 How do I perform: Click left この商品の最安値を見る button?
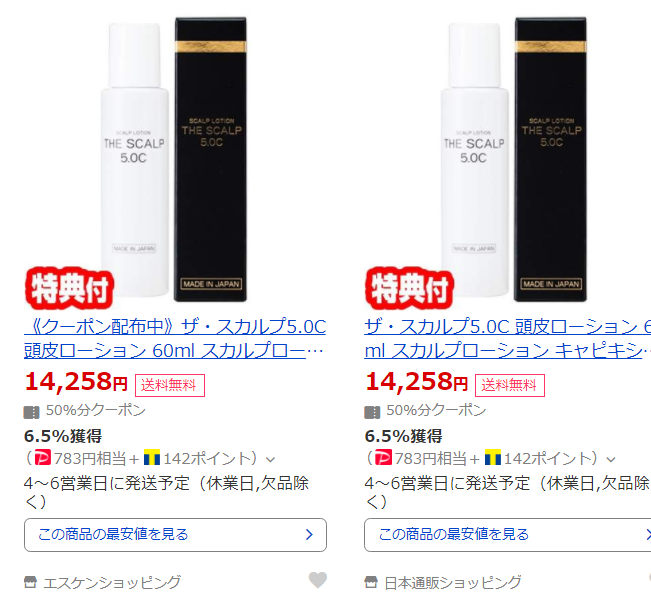(175, 535)
